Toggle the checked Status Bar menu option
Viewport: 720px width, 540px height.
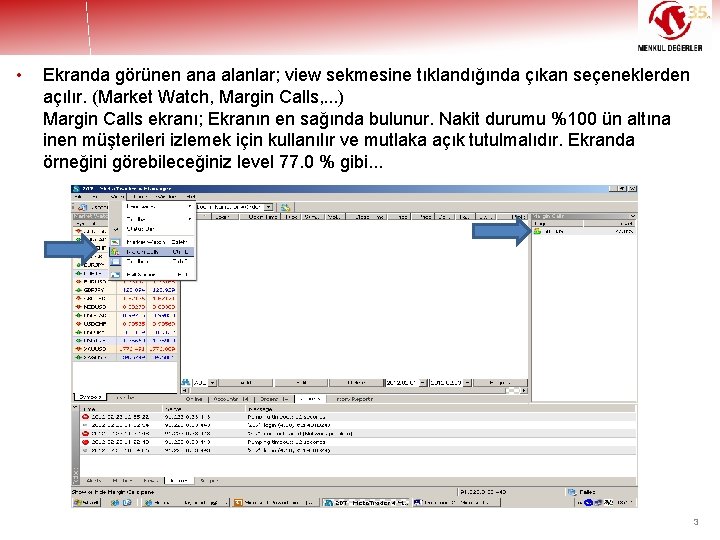point(152,229)
